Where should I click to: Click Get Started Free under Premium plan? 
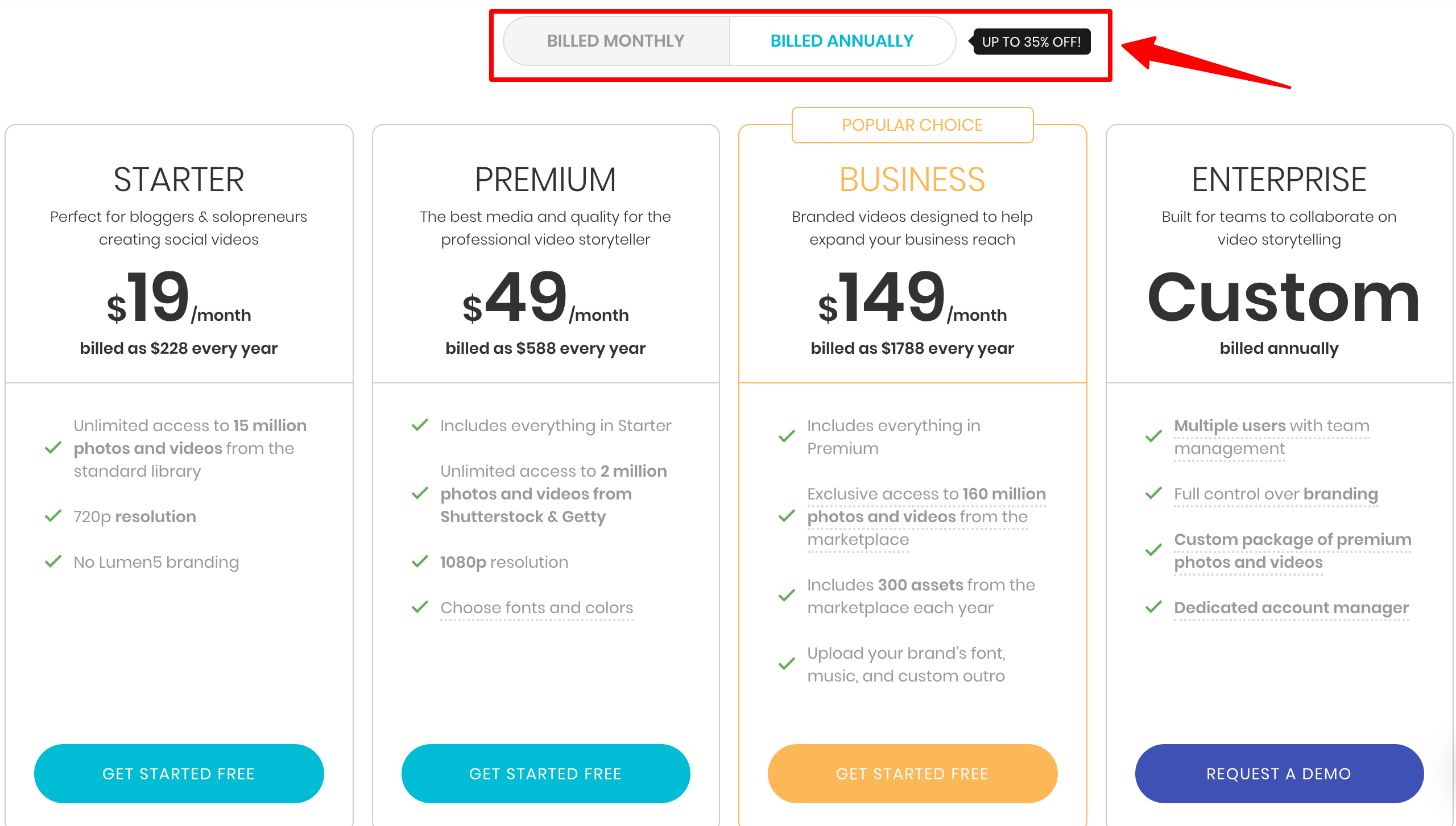click(x=545, y=774)
